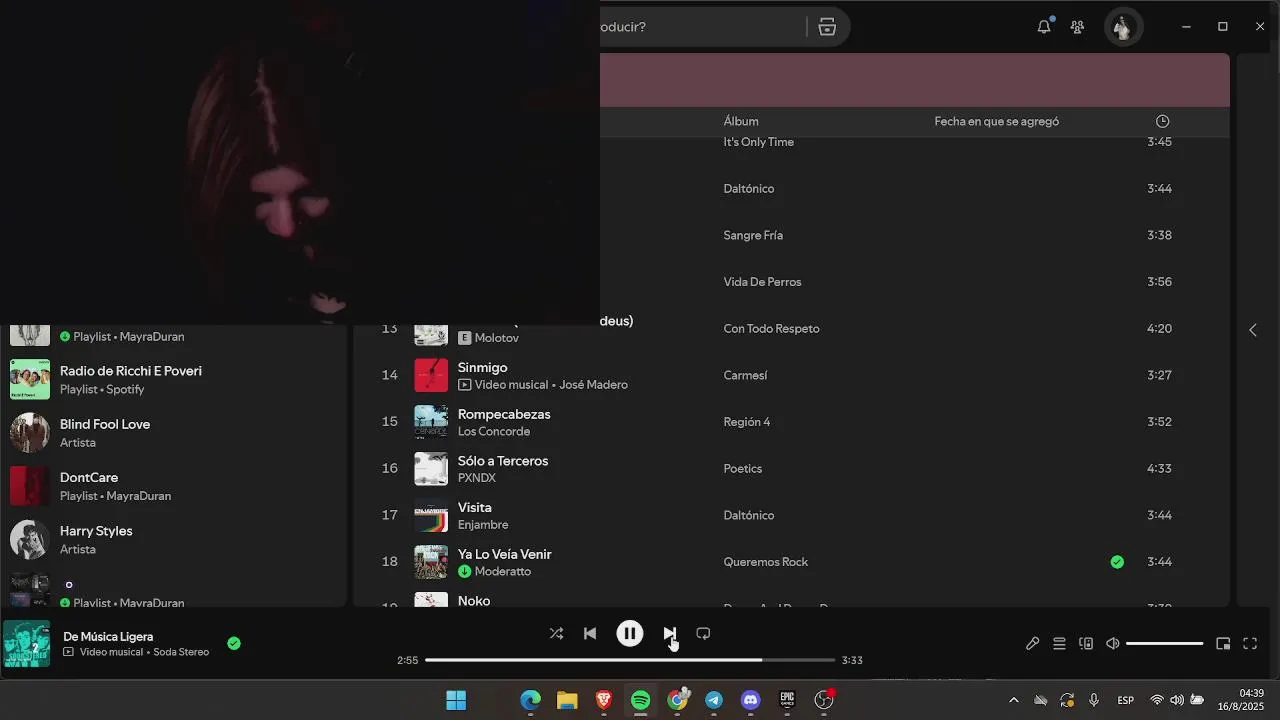Select the Visita track title
The width and height of the screenshot is (1280, 720).
click(475, 507)
